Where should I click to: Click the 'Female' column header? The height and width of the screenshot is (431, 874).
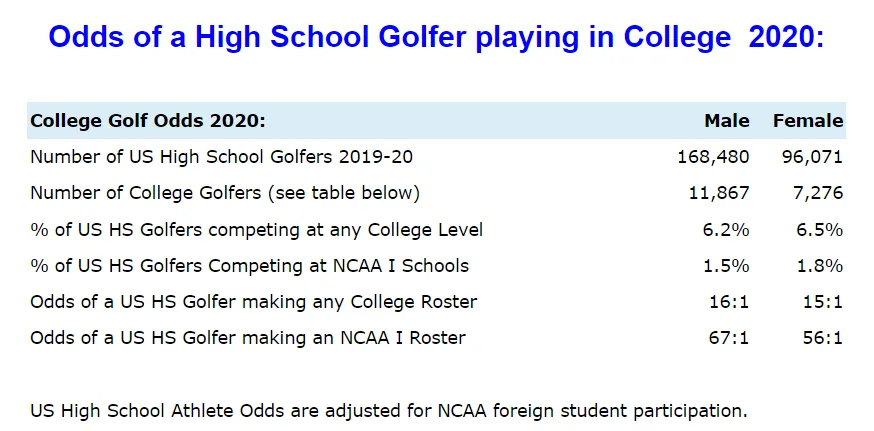click(x=808, y=120)
